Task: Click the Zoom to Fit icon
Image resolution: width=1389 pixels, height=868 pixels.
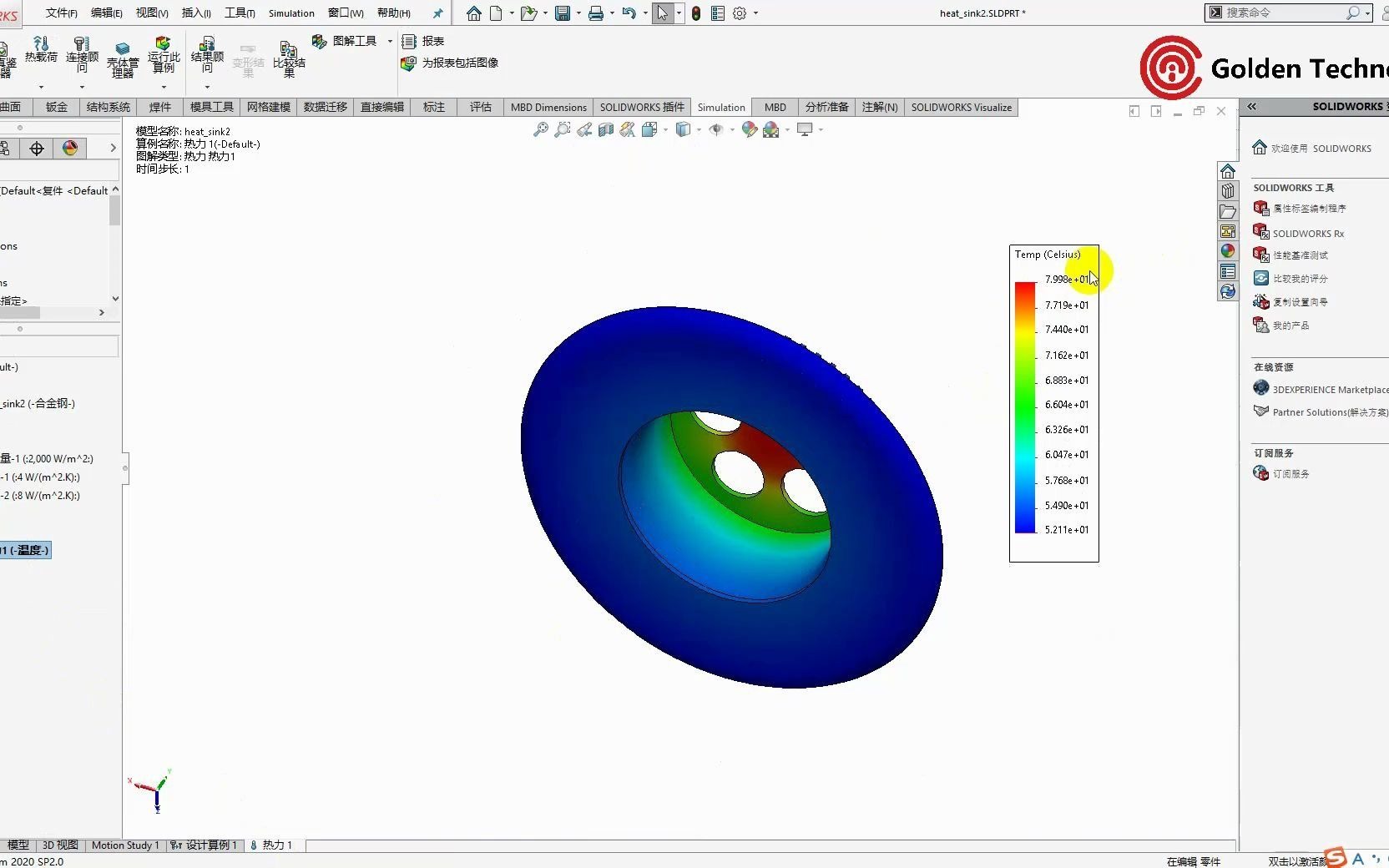Action: click(540, 130)
